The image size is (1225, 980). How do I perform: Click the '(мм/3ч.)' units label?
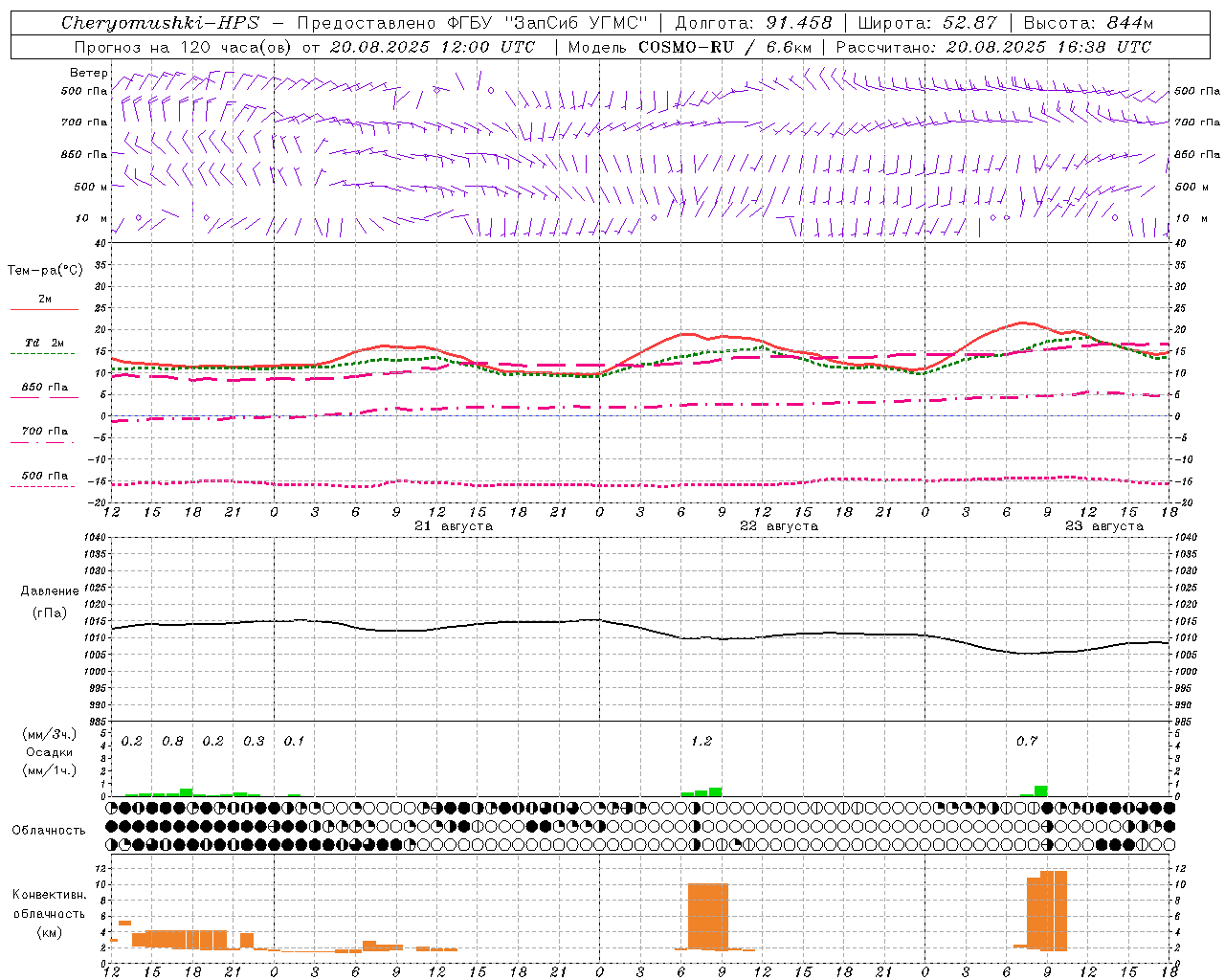tap(50, 735)
